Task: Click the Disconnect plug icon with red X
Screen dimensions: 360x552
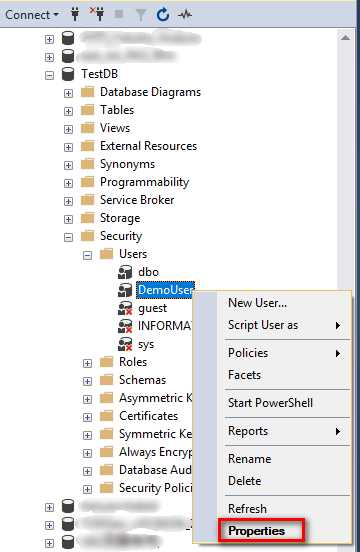Action: [97, 14]
